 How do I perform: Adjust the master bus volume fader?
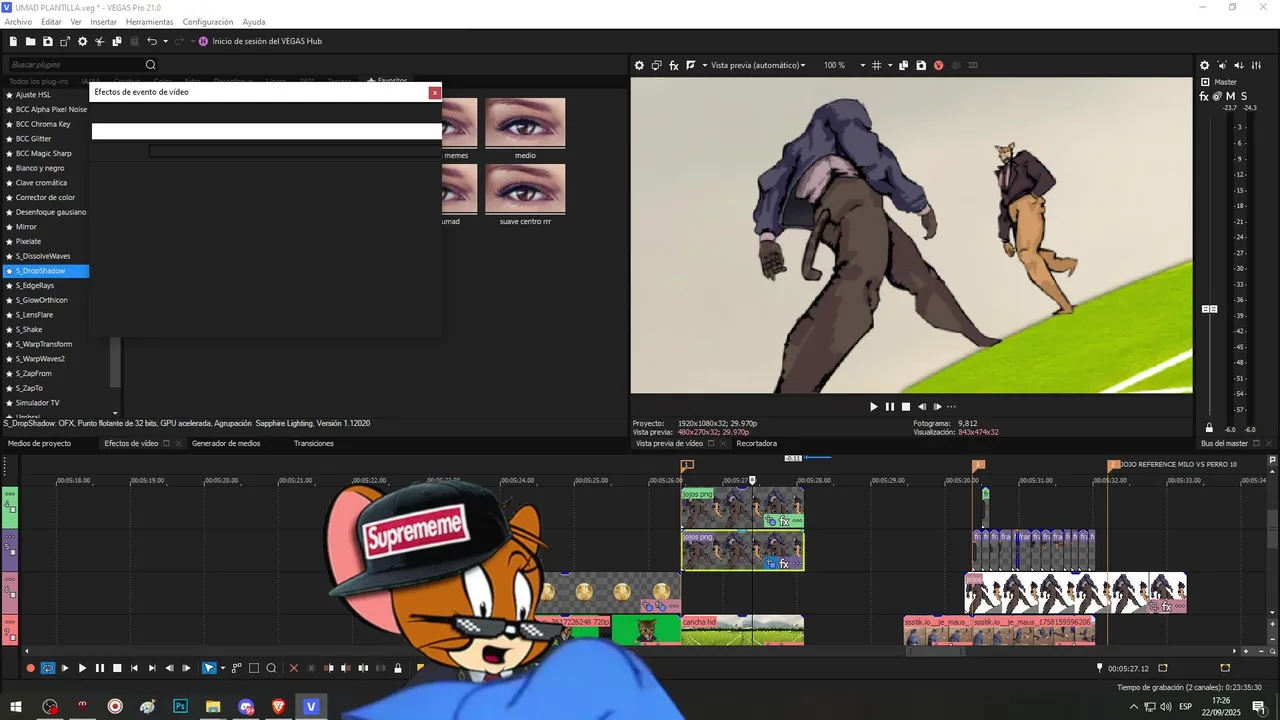pos(1209,309)
